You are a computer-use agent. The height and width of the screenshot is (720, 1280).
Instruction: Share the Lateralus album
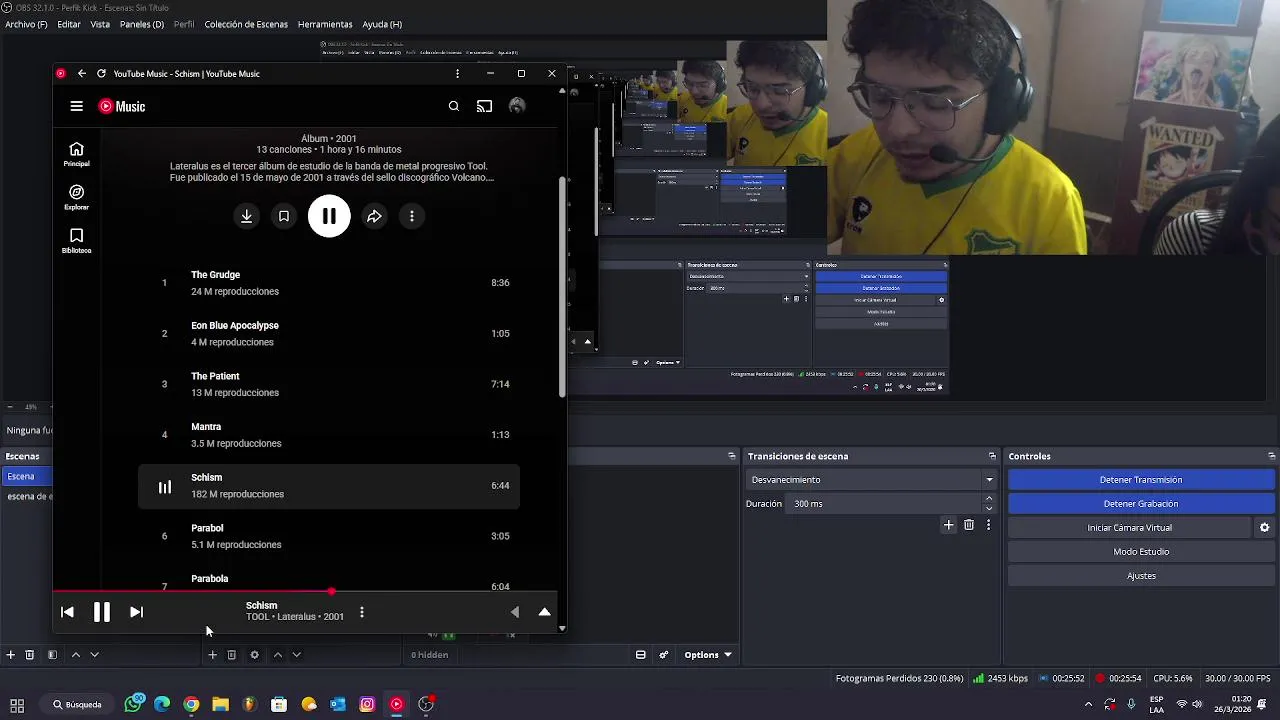374,216
